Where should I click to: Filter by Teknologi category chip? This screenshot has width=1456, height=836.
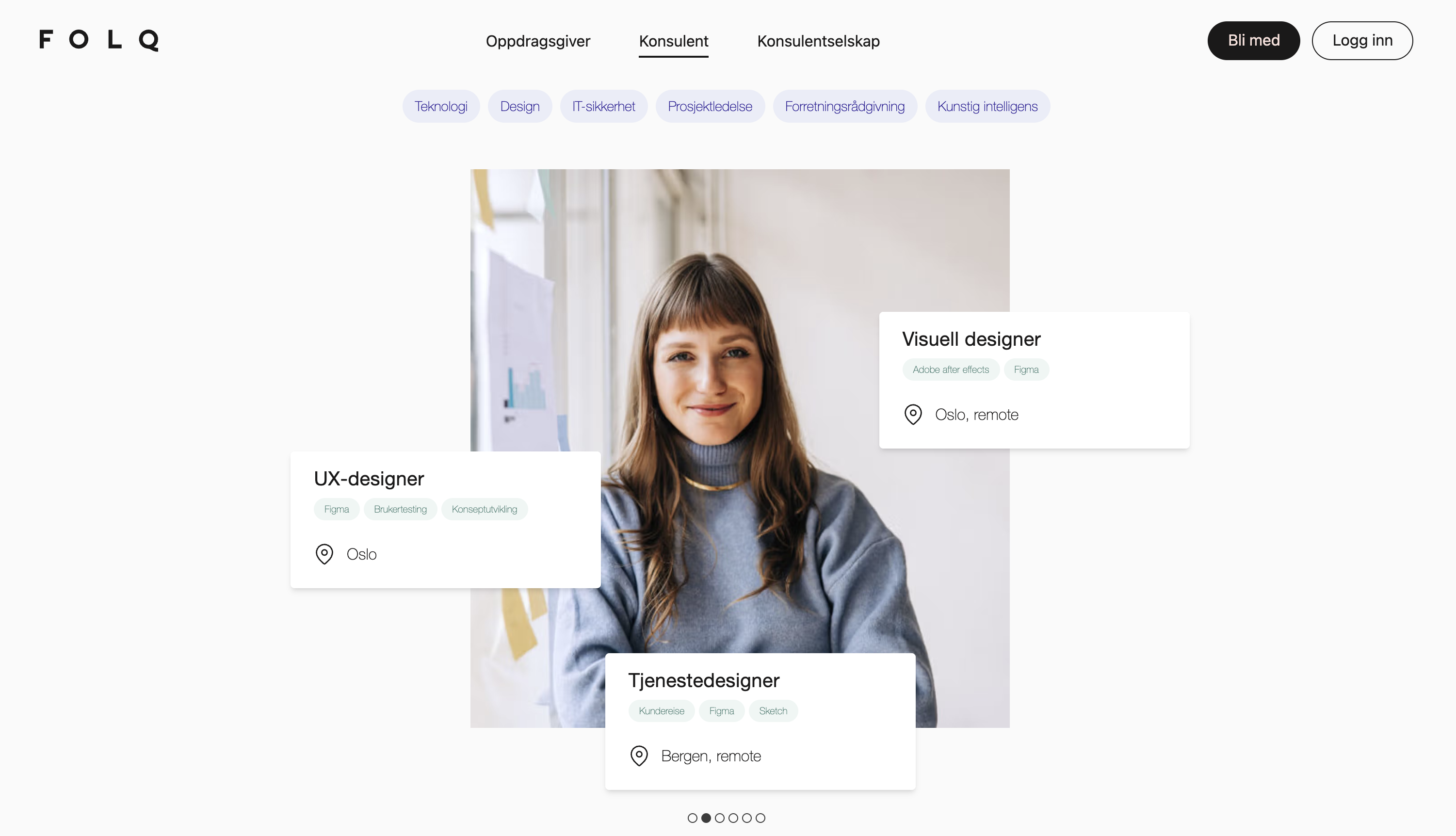tap(440, 106)
